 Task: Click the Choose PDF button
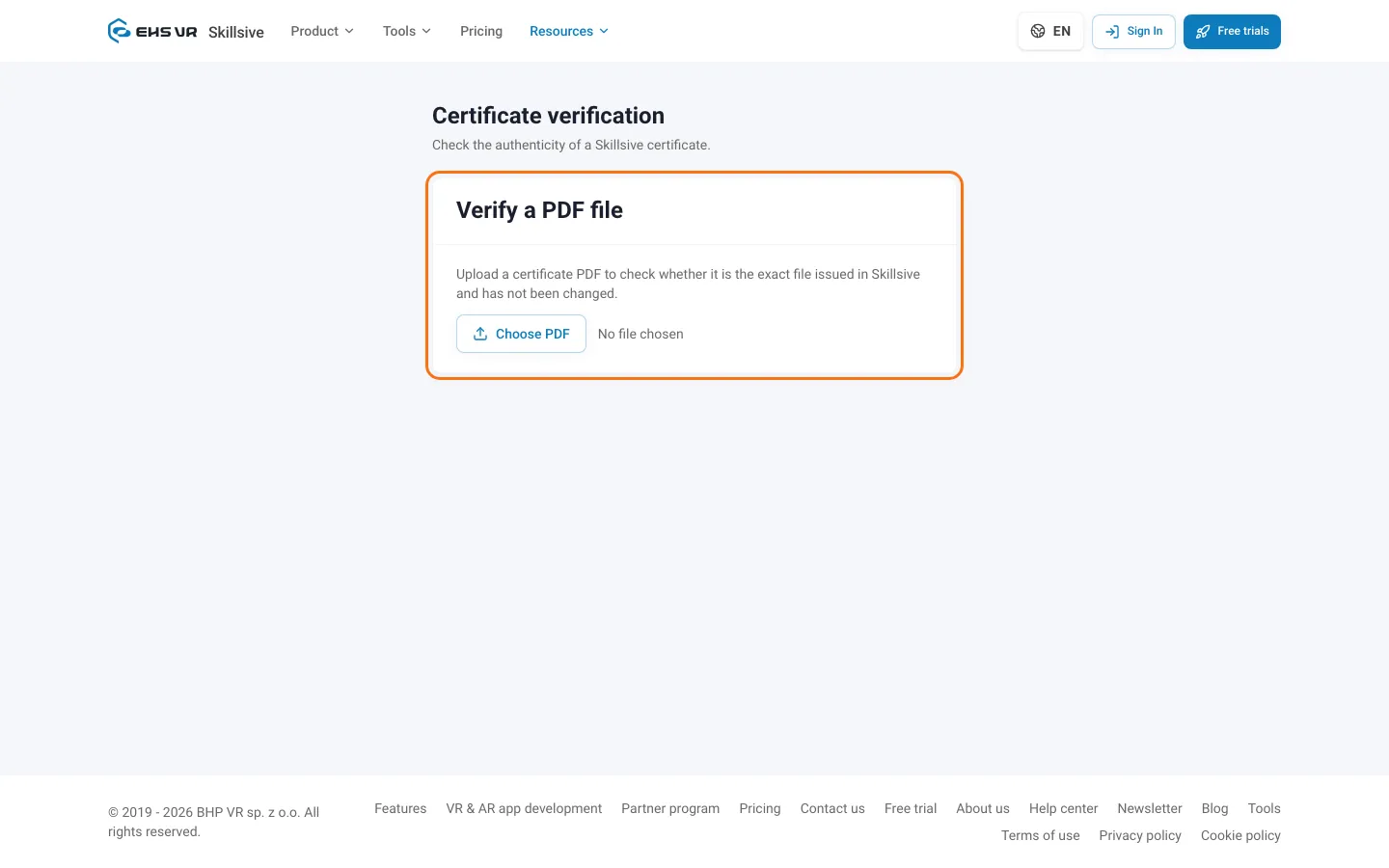tap(521, 334)
